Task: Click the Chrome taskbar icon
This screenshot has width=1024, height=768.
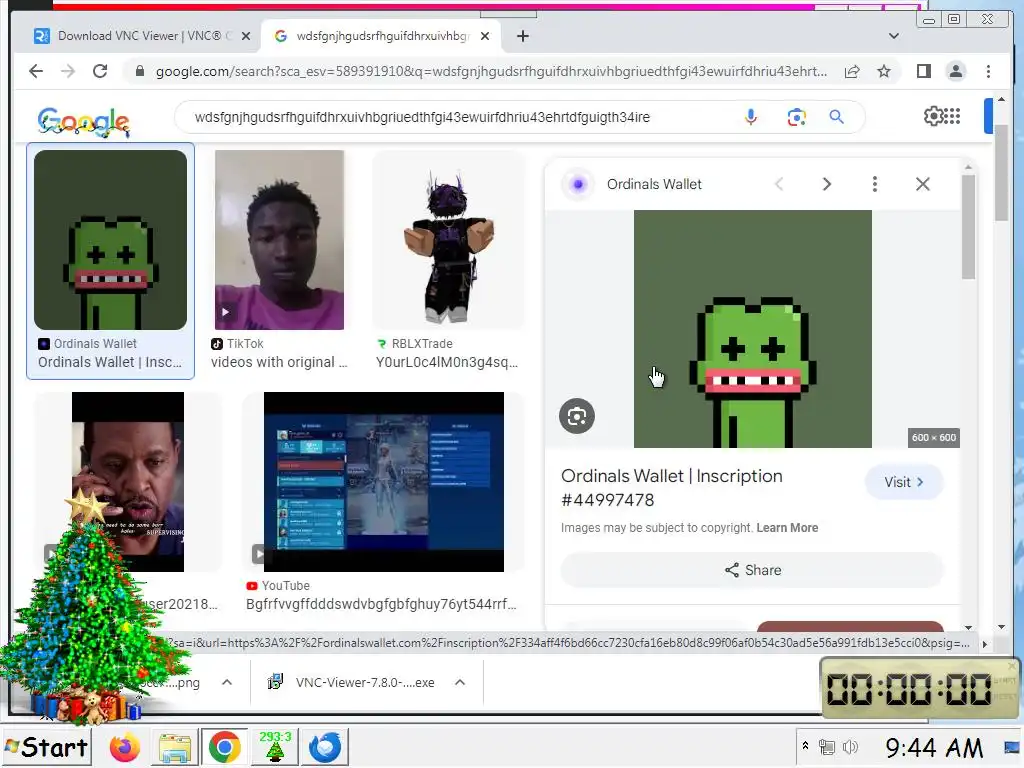Action: click(224, 747)
